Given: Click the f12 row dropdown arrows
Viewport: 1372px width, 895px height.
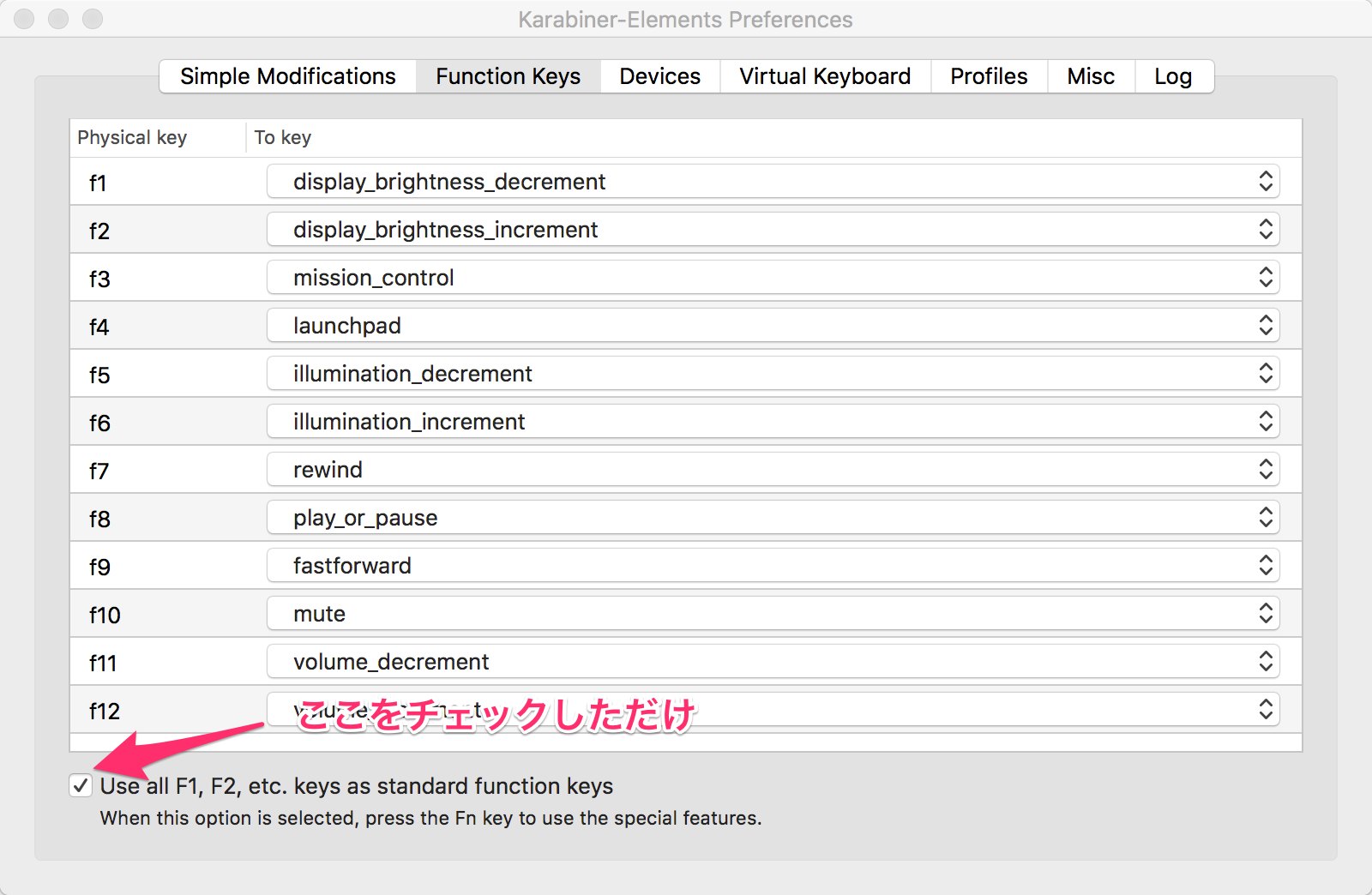Looking at the screenshot, I should coord(1266,710).
